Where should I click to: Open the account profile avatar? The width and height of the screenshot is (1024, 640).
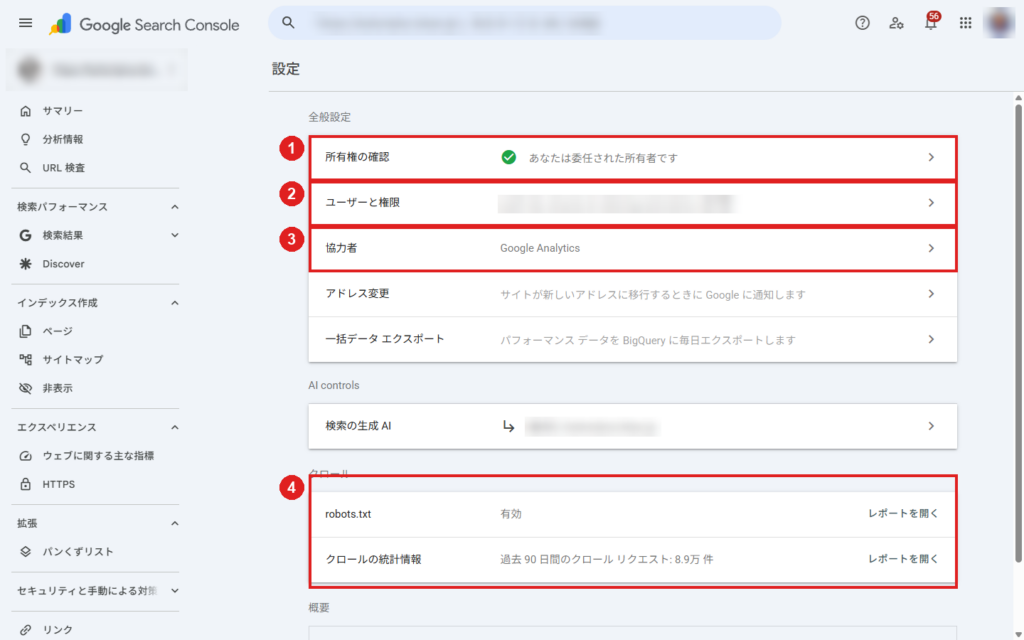pyautogui.click(x=1000, y=24)
